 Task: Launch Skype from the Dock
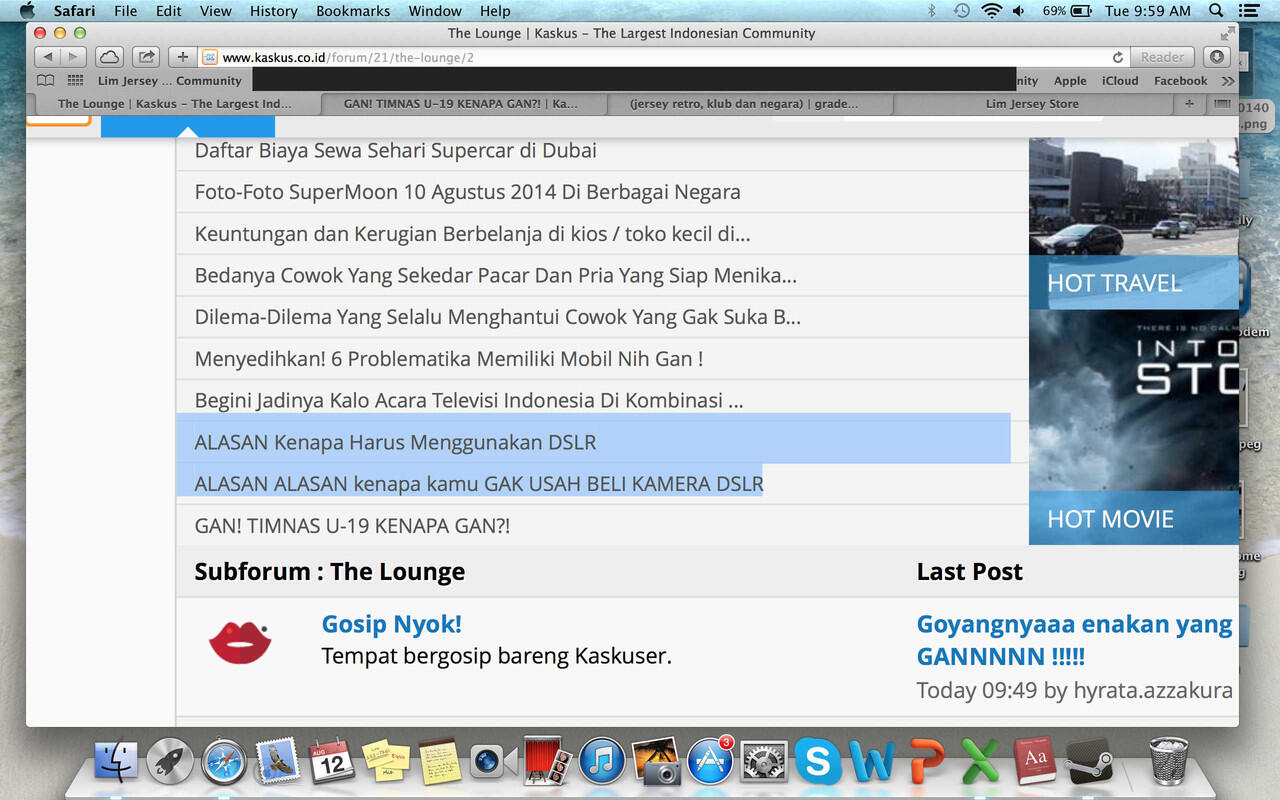[818, 763]
